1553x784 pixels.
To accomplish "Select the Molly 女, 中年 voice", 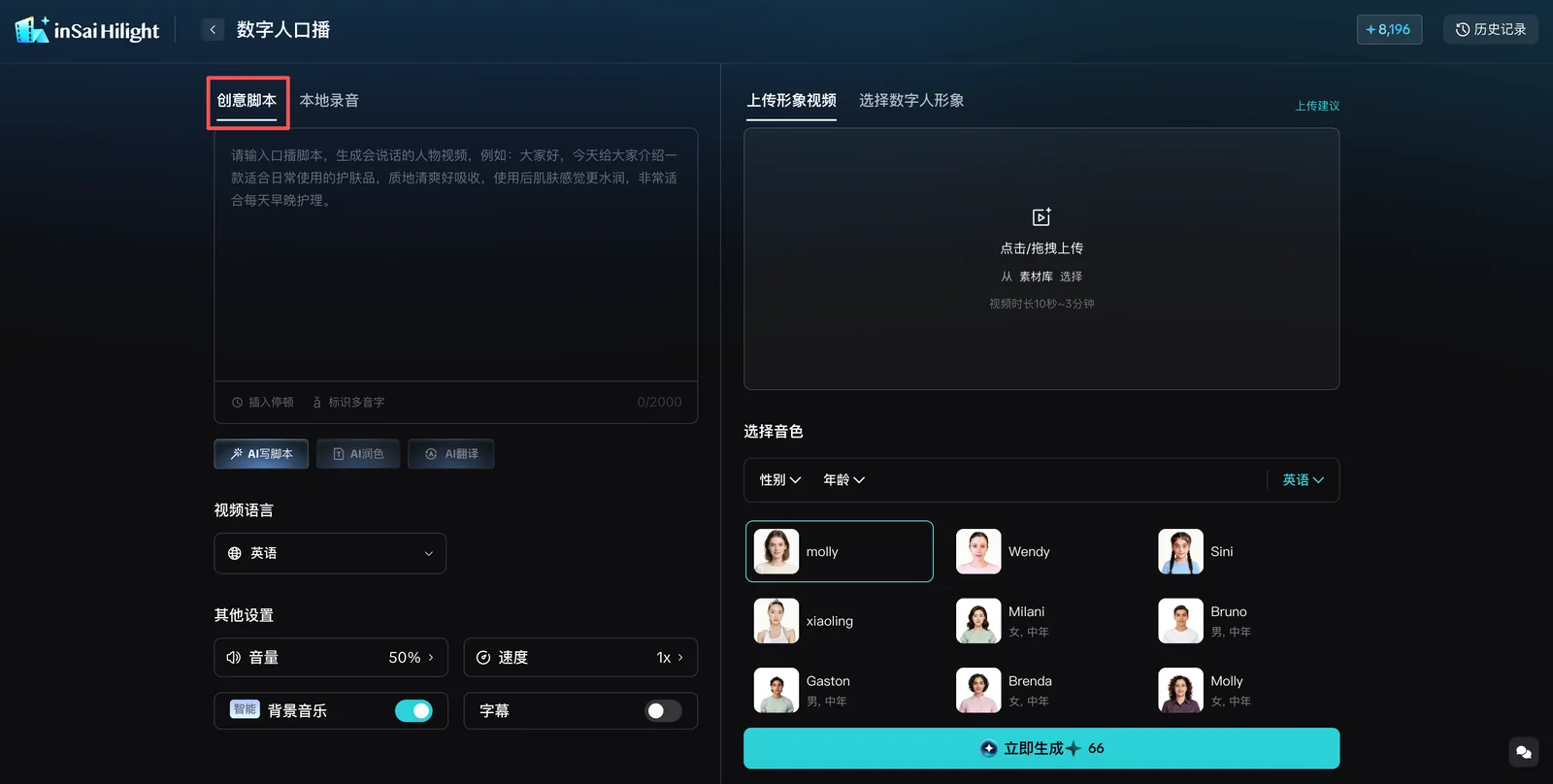I will coord(1243,691).
